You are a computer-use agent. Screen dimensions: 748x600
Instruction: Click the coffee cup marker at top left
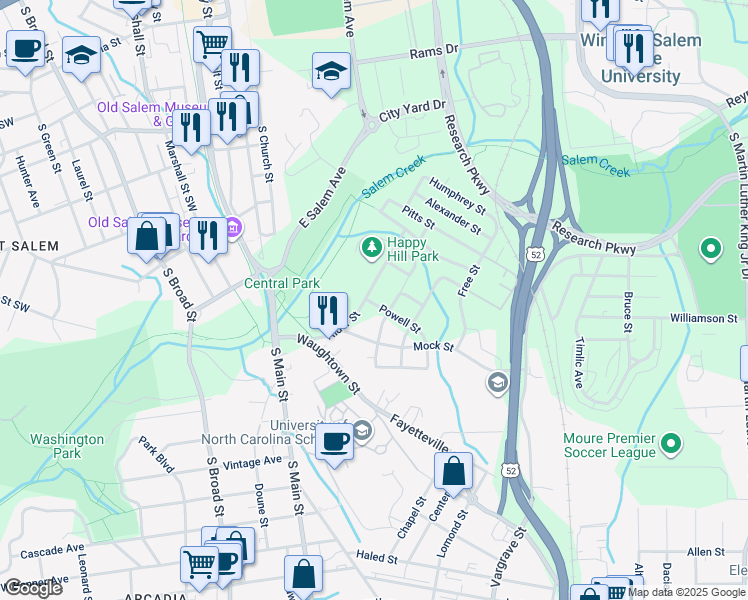[x=26, y=51]
